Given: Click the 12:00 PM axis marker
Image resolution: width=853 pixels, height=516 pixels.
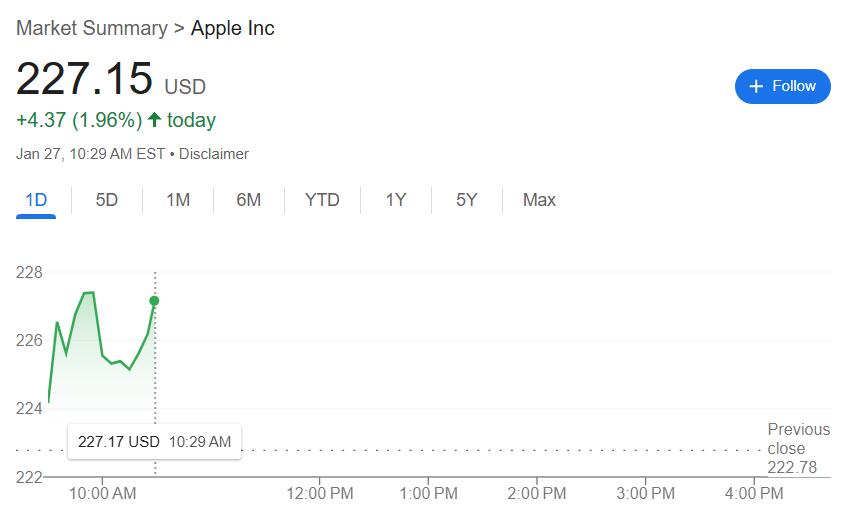Looking at the screenshot, I should 320,493.
